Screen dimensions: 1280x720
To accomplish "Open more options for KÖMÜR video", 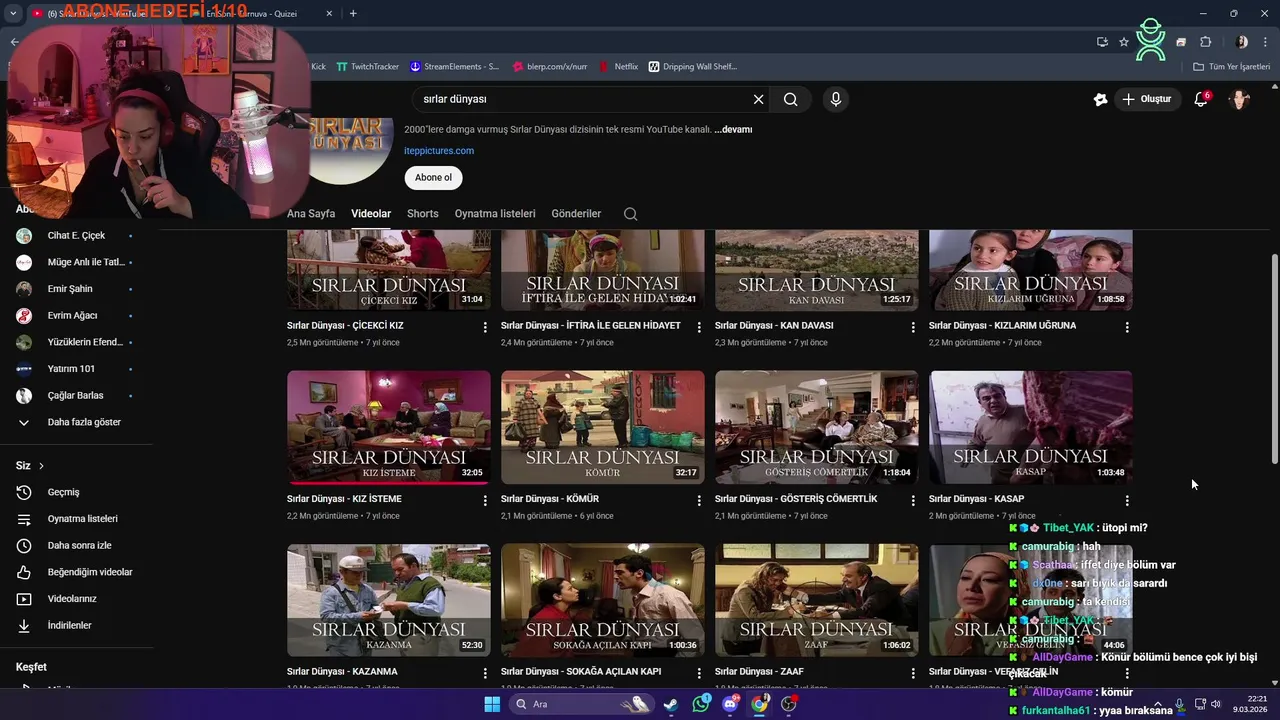I will 699,500.
